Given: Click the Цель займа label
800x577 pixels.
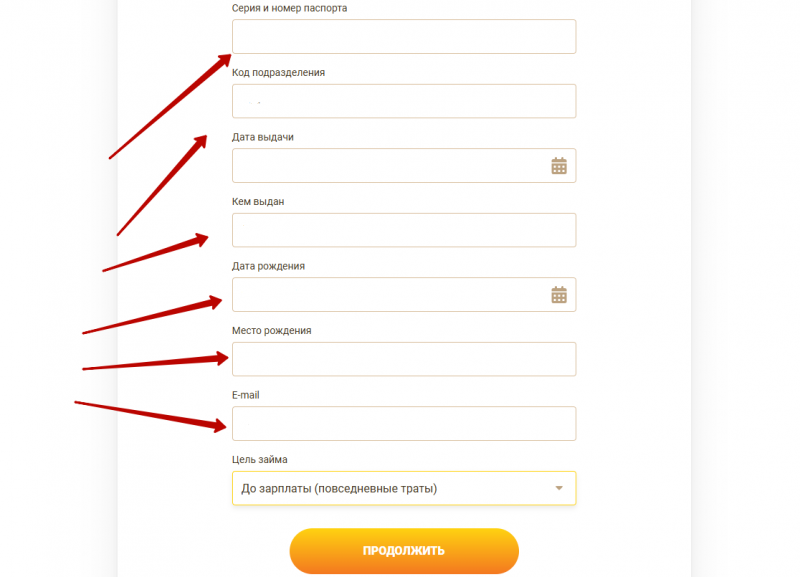Looking at the screenshot, I should [x=259, y=460].
